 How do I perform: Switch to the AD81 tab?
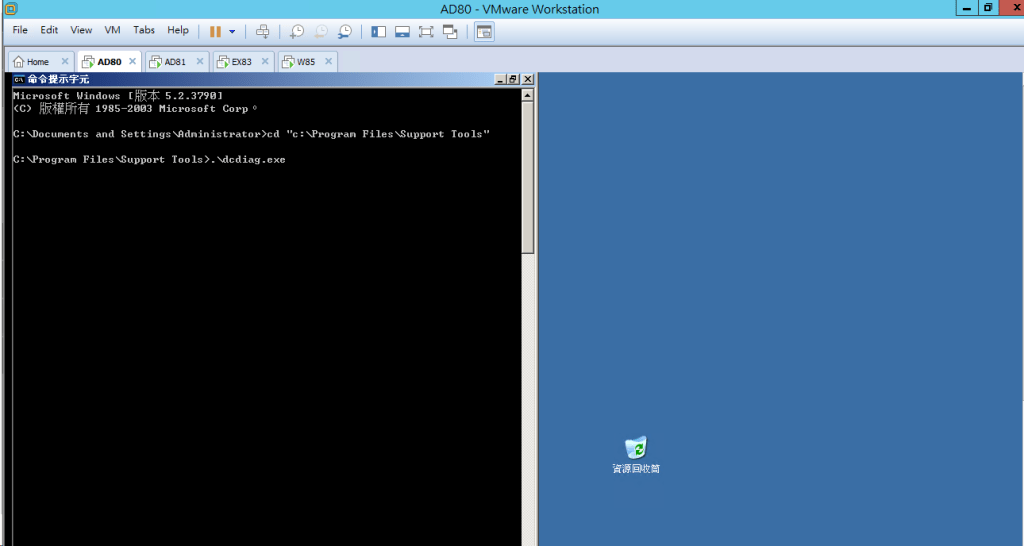174,62
